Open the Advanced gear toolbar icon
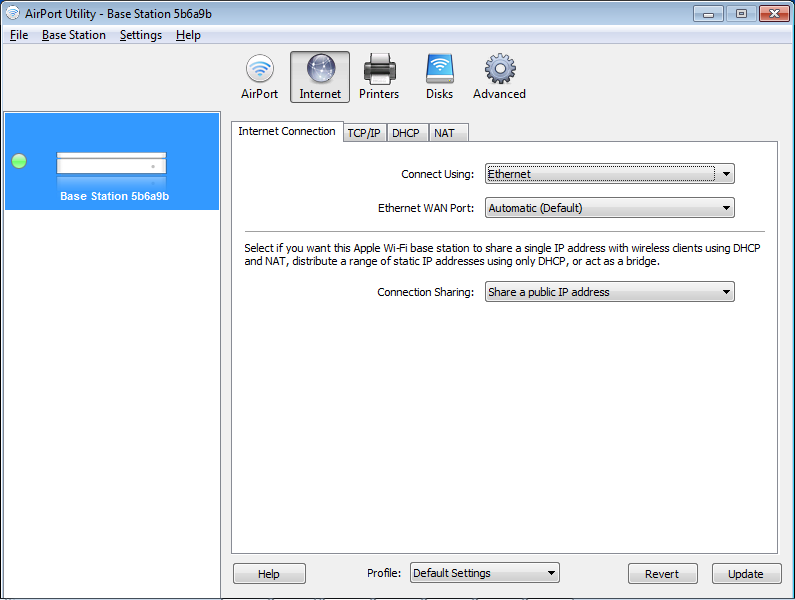795x600 pixels. click(x=499, y=77)
